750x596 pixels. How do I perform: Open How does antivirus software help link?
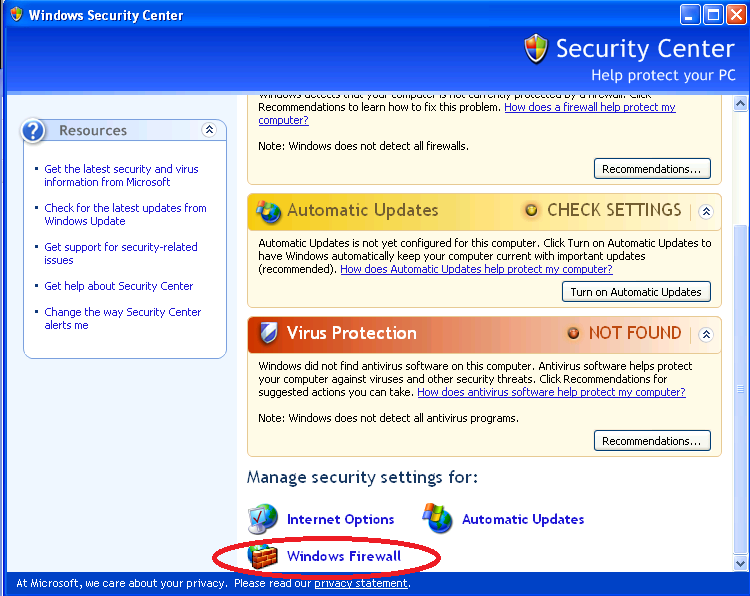pyautogui.click(x=551, y=392)
